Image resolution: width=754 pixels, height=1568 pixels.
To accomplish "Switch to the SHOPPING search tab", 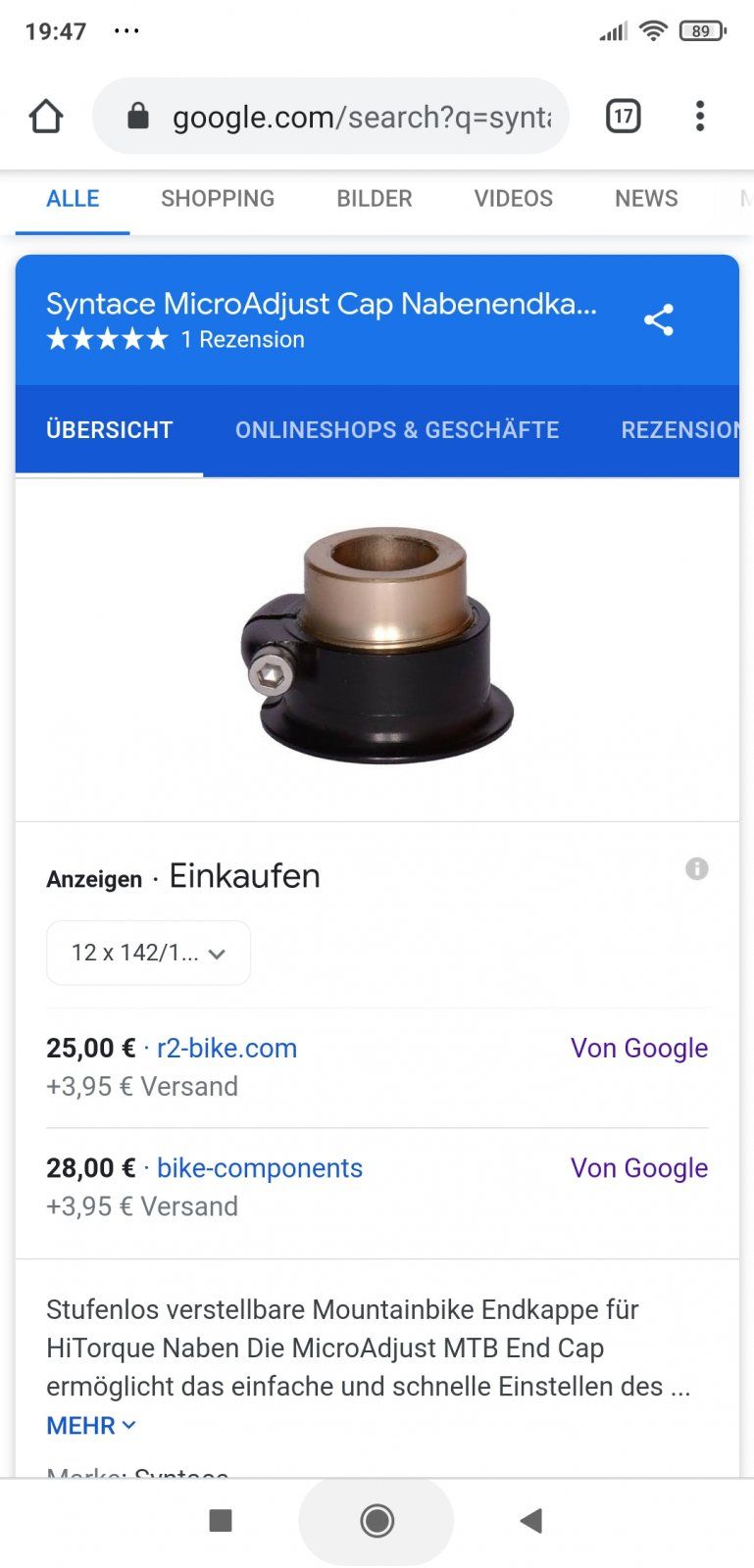I will pyautogui.click(x=218, y=199).
